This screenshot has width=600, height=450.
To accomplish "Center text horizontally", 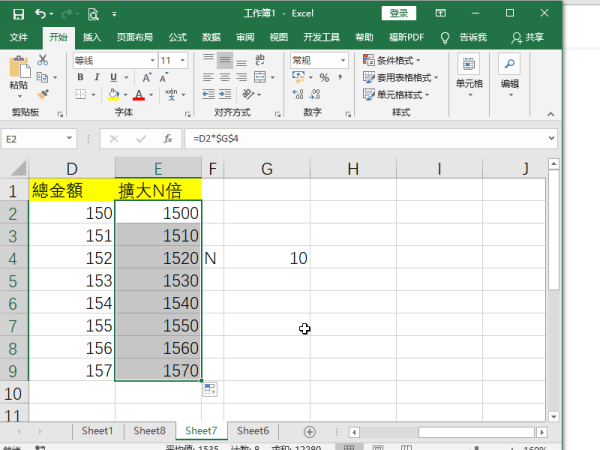I will point(225,77).
